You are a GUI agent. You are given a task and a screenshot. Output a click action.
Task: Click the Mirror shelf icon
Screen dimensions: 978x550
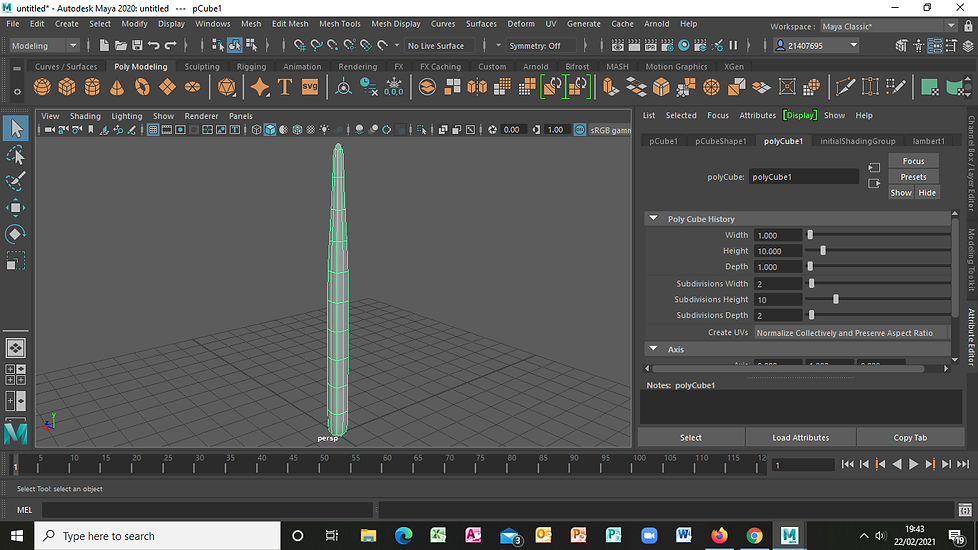(477, 87)
